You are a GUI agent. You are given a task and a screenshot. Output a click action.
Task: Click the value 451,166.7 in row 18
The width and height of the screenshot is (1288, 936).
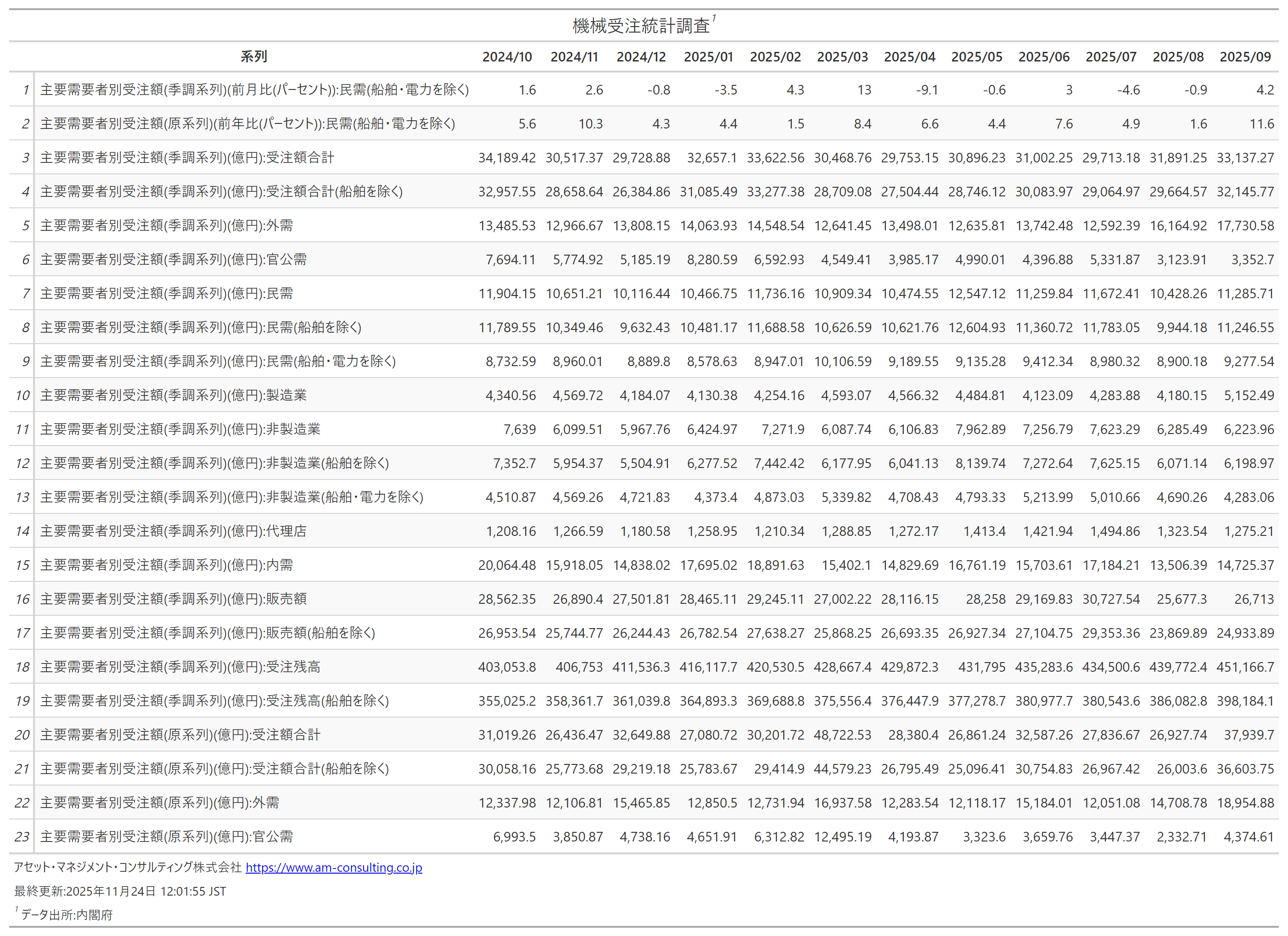1245,667
